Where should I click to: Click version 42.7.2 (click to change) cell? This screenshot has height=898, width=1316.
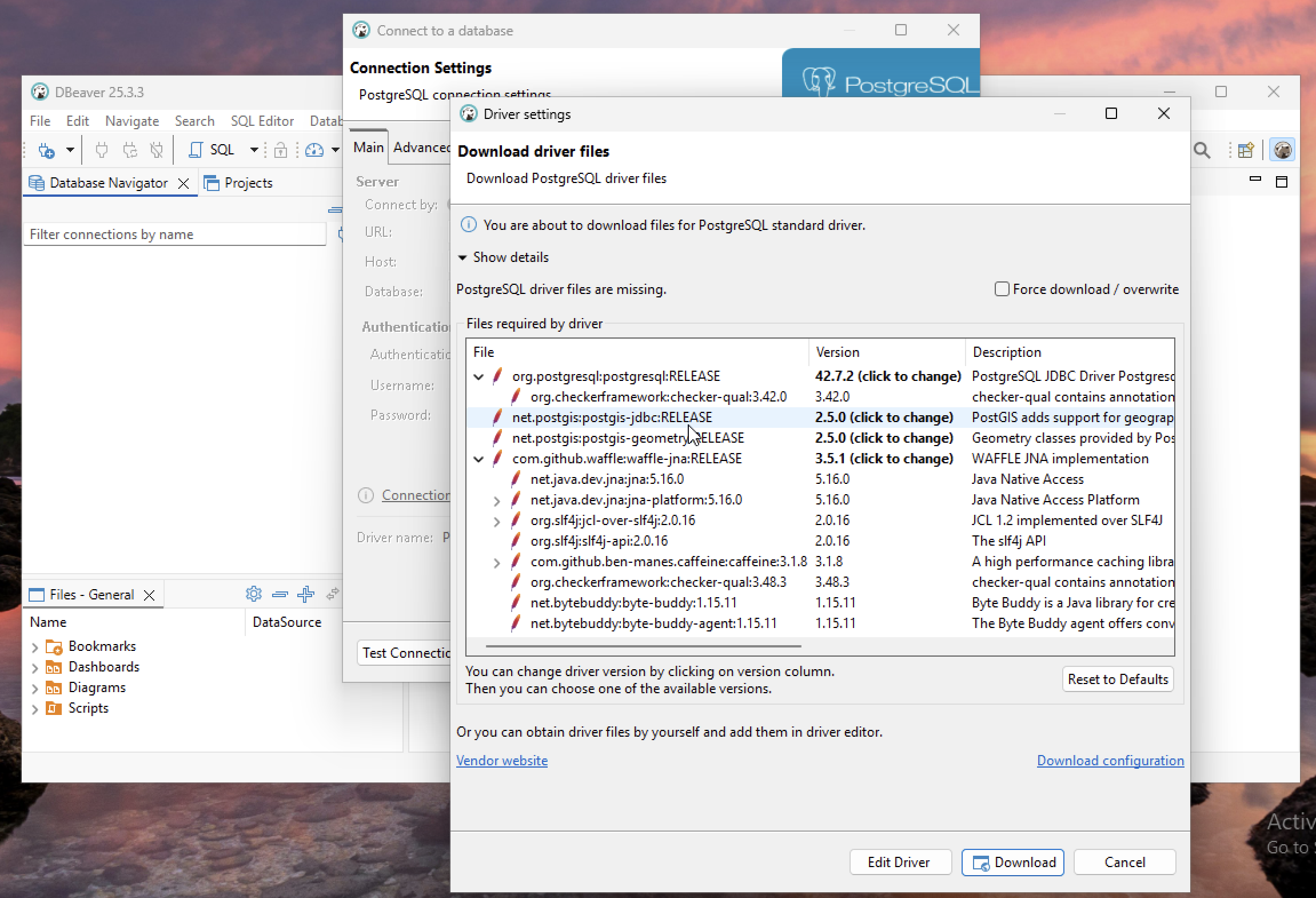coord(888,376)
